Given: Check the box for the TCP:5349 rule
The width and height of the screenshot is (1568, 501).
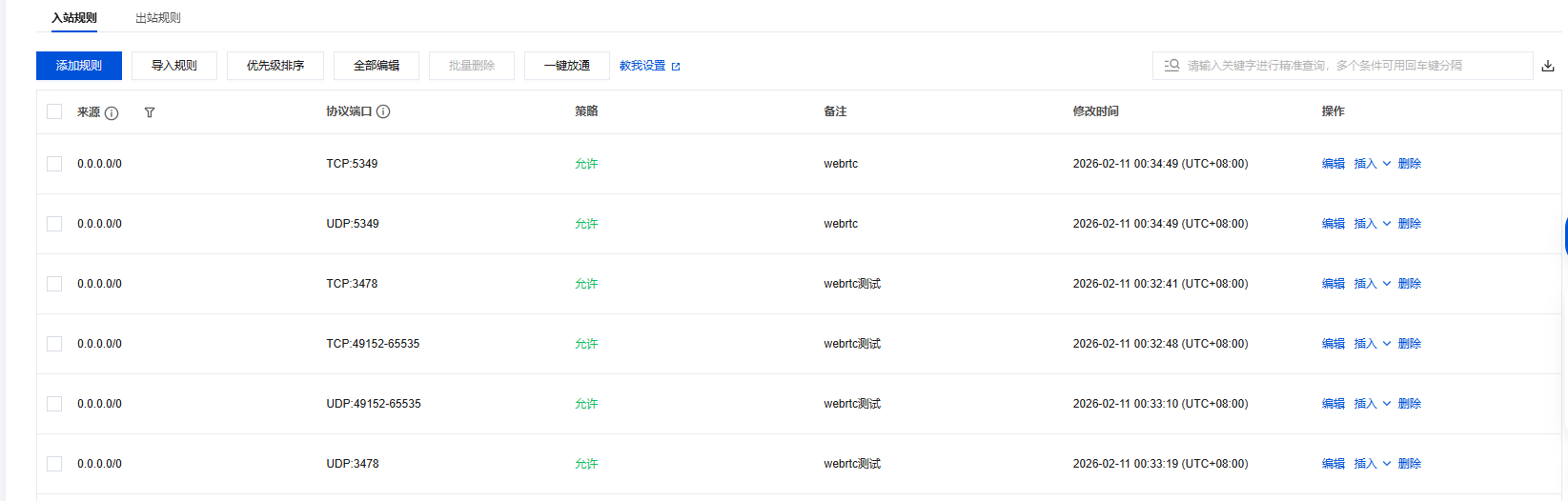Looking at the screenshot, I should coord(54,164).
